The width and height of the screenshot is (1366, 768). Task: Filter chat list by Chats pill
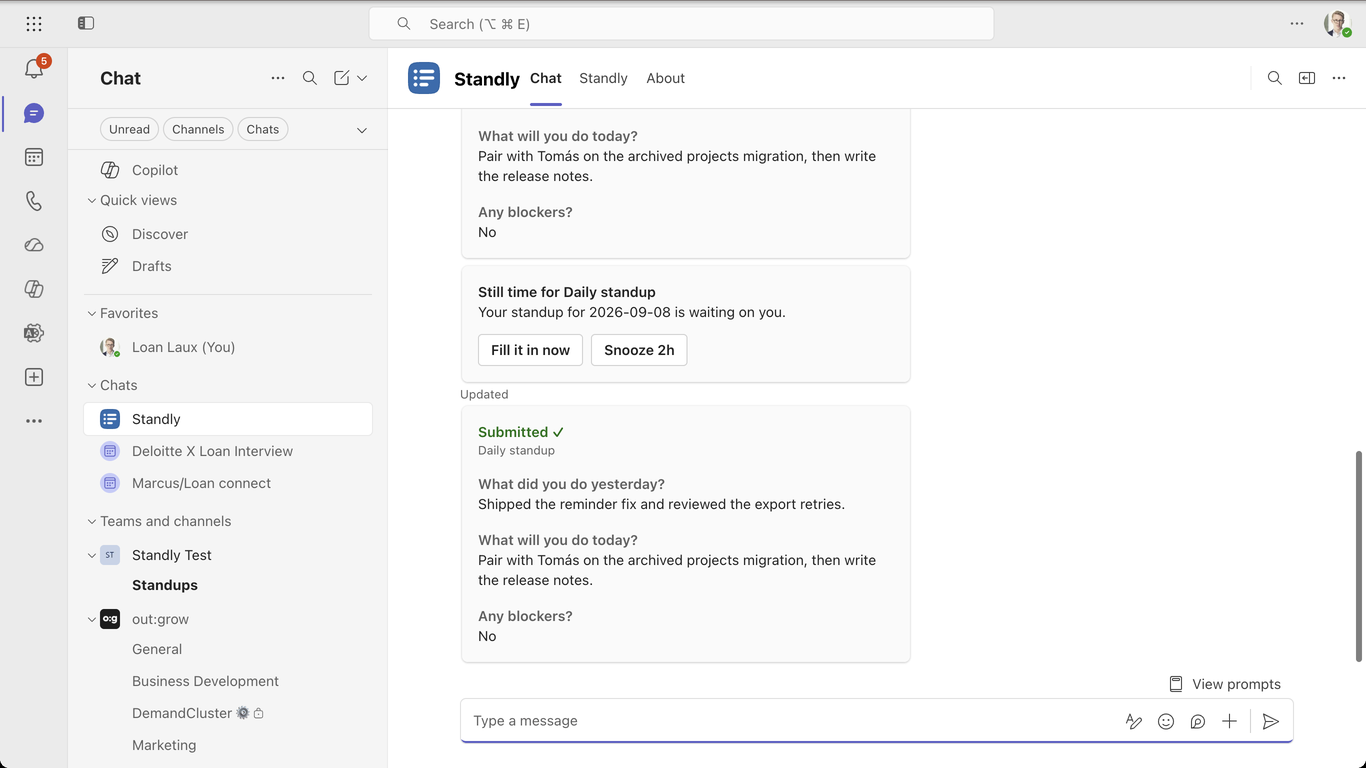(x=263, y=129)
